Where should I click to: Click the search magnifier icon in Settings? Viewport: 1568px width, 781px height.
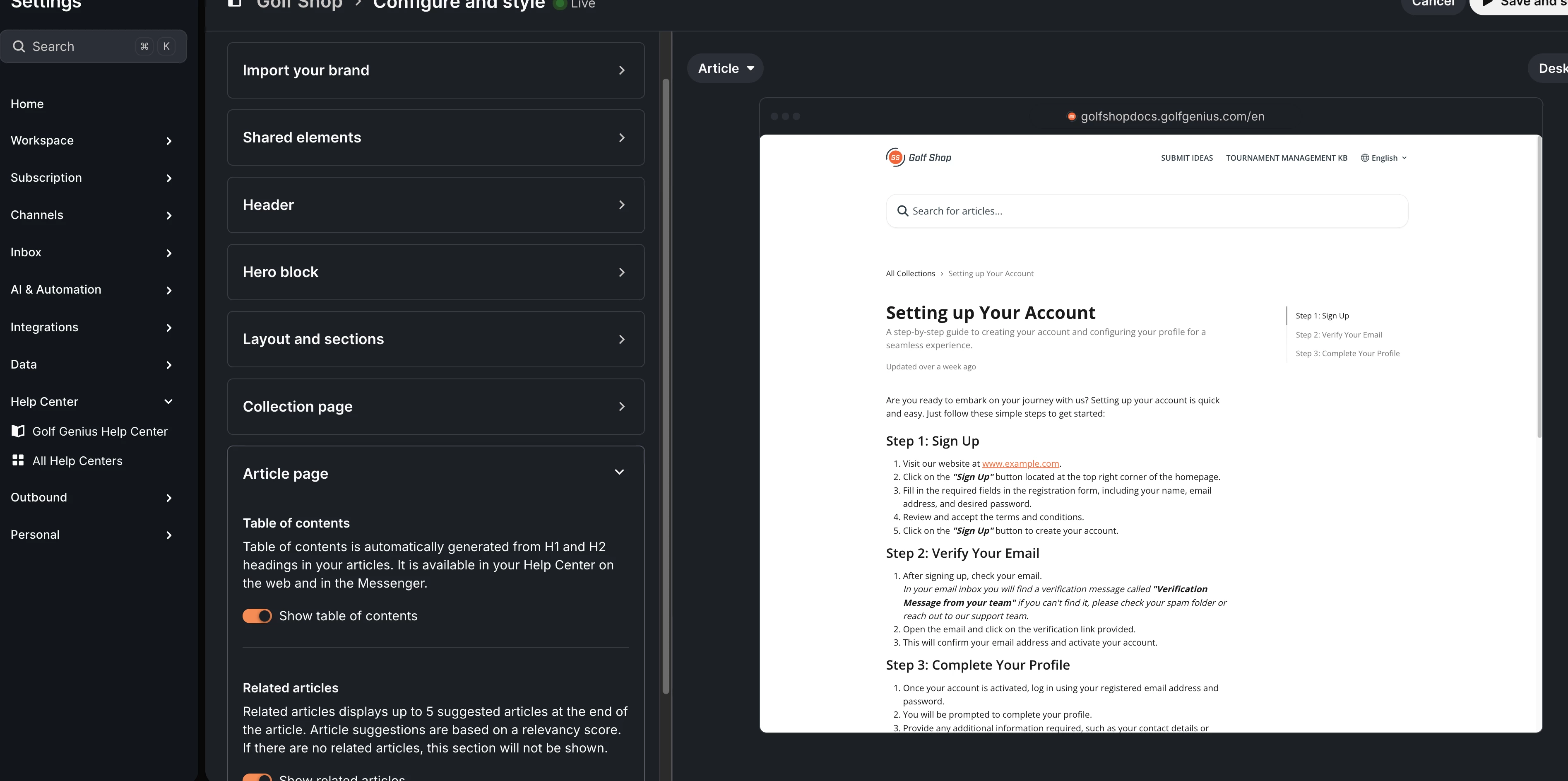click(x=19, y=46)
